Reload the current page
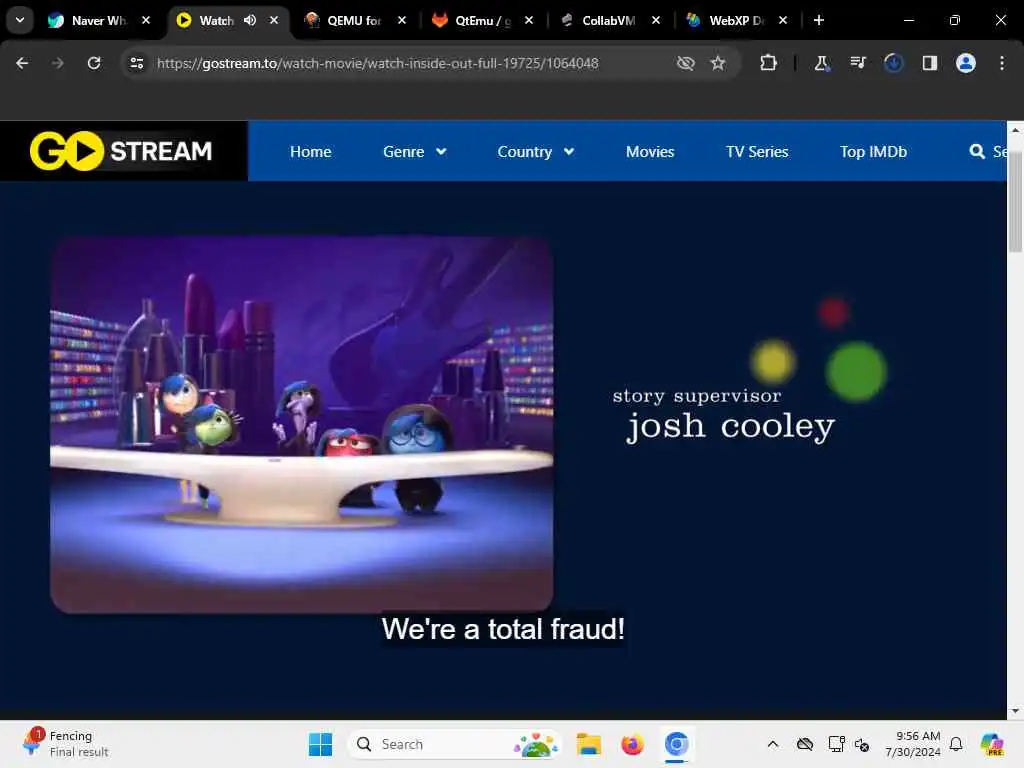The height and width of the screenshot is (768, 1024). [94, 63]
